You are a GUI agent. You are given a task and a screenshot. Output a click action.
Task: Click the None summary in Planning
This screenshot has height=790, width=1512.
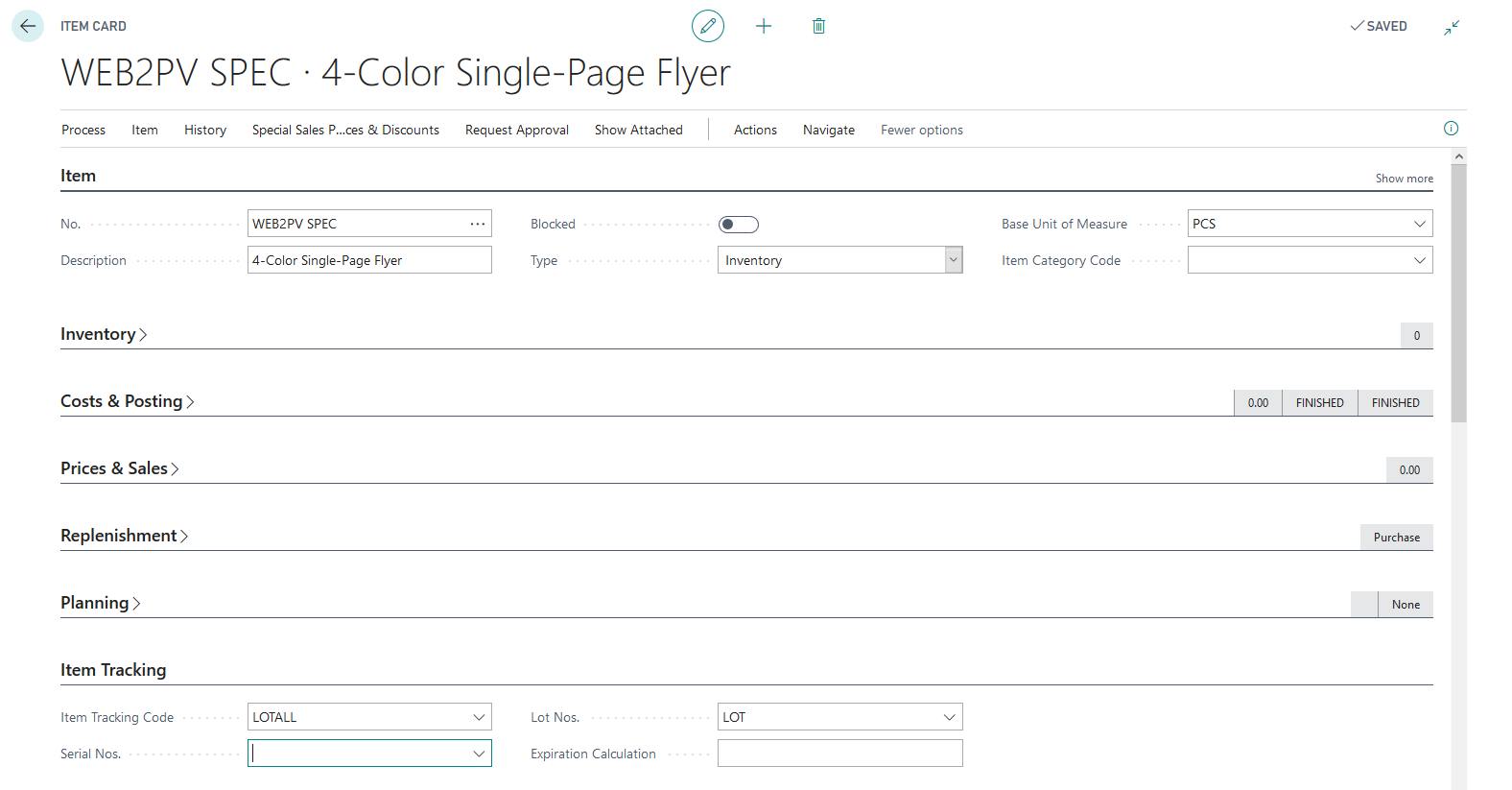[x=1406, y=605]
